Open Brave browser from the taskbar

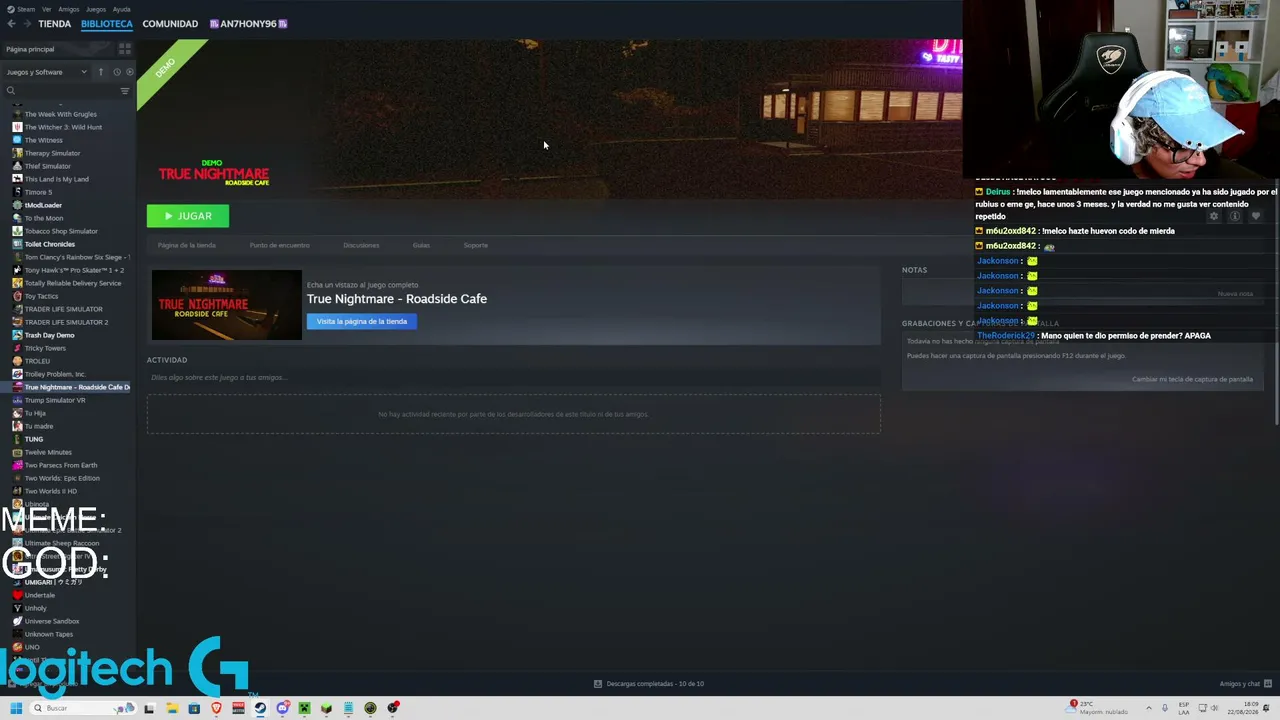(216, 708)
